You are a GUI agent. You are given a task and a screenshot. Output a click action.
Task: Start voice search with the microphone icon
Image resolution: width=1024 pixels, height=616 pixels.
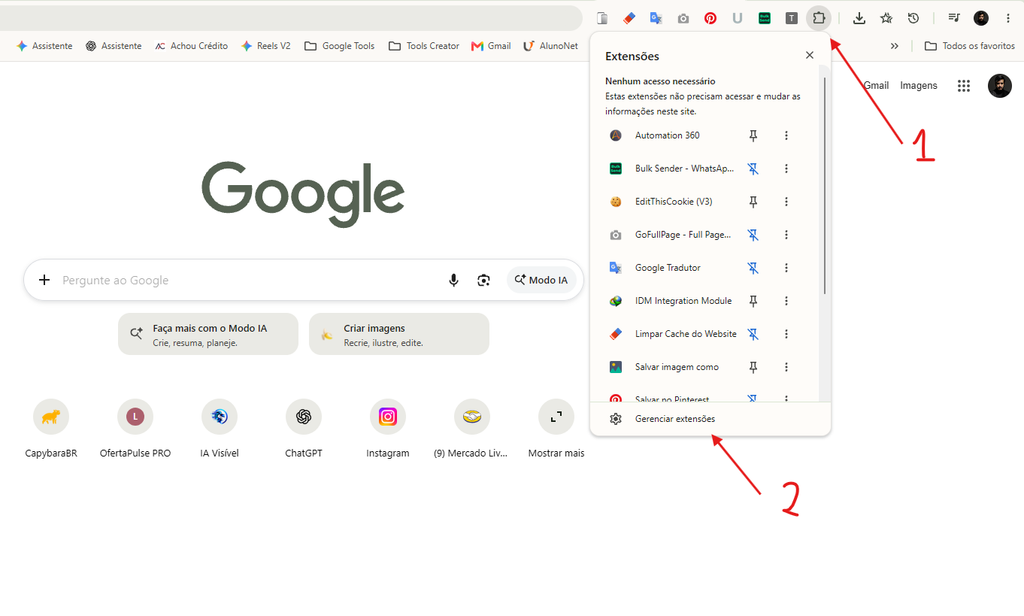(453, 280)
